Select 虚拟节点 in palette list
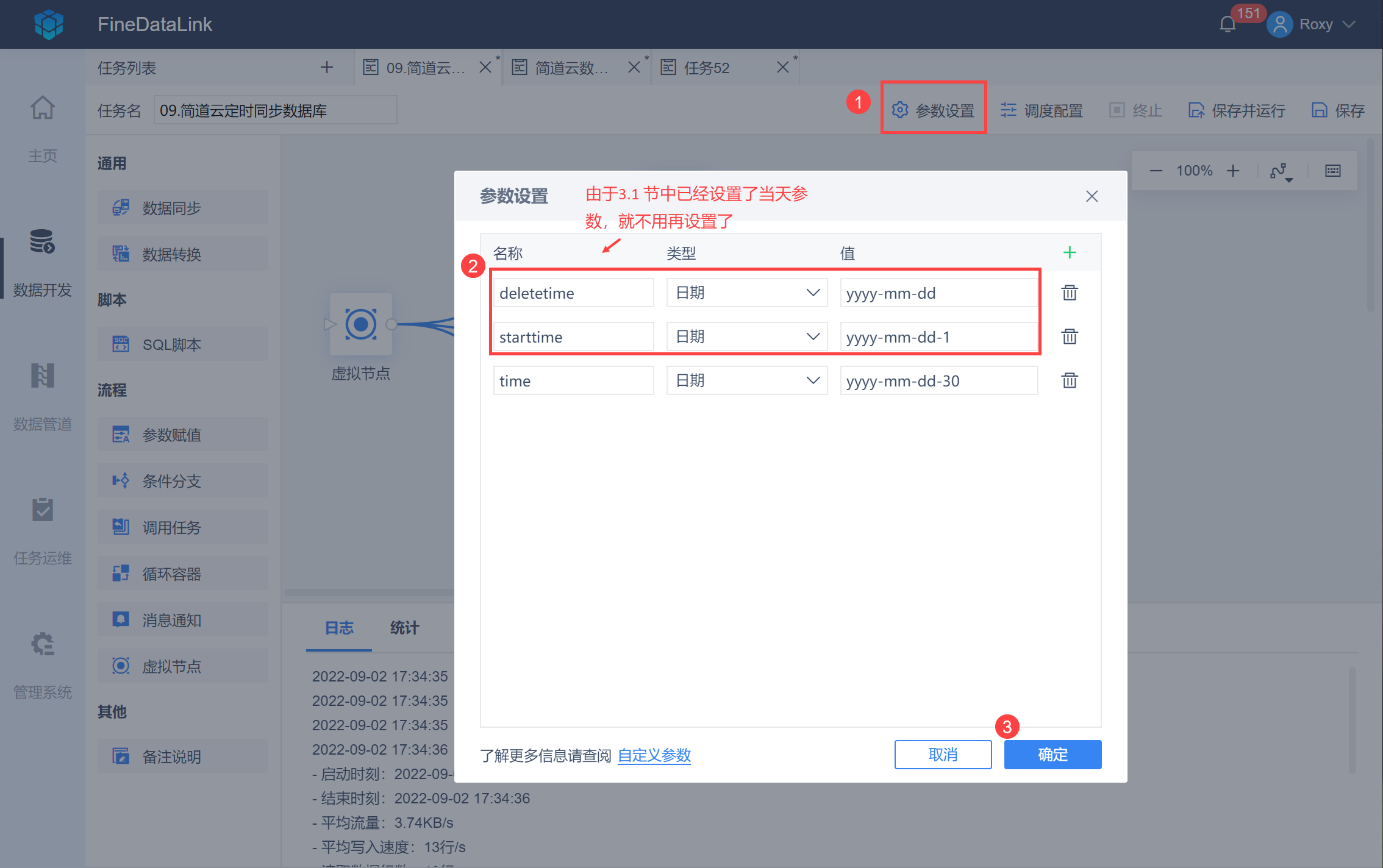This screenshot has width=1383, height=868. 183,666
